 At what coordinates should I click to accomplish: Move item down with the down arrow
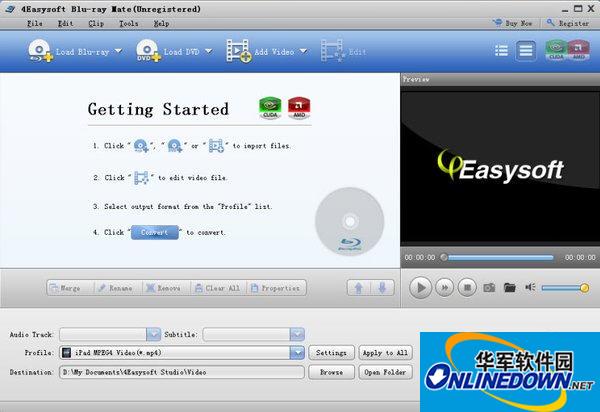(x=382, y=288)
